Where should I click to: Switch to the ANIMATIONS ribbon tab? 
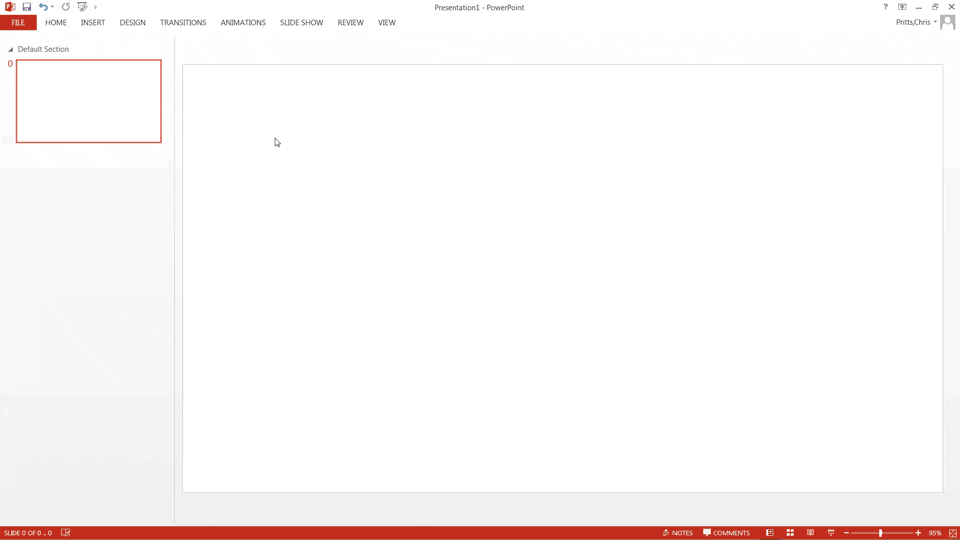click(243, 23)
